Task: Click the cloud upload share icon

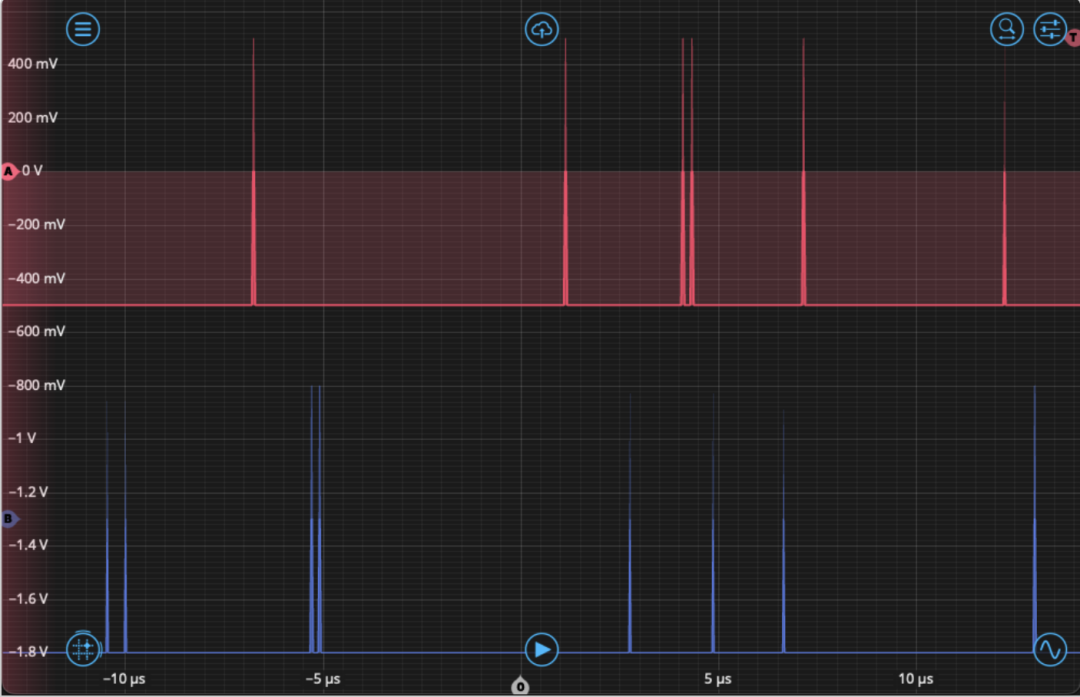Action: (541, 29)
